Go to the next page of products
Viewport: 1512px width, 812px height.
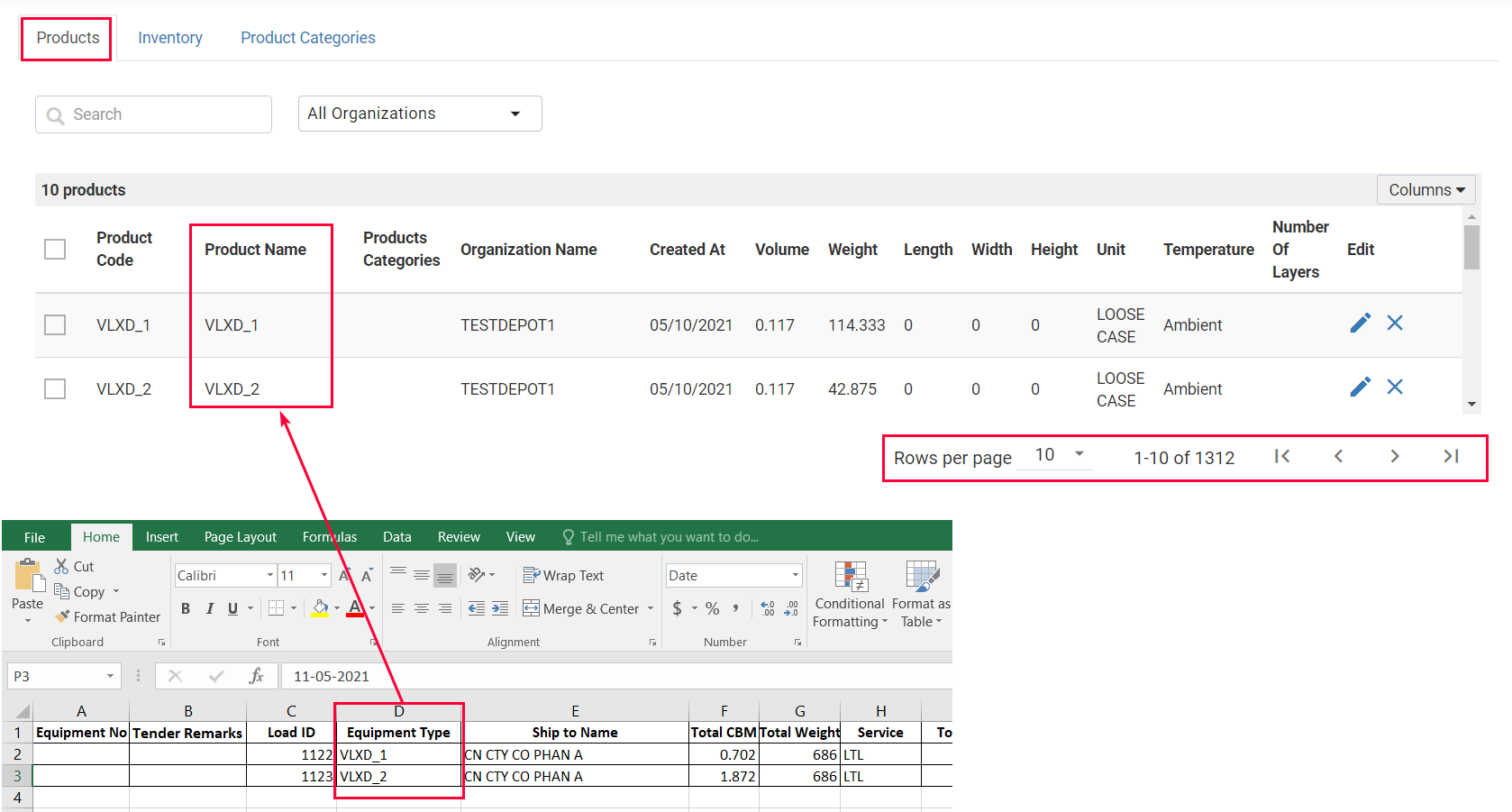coord(1395,456)
